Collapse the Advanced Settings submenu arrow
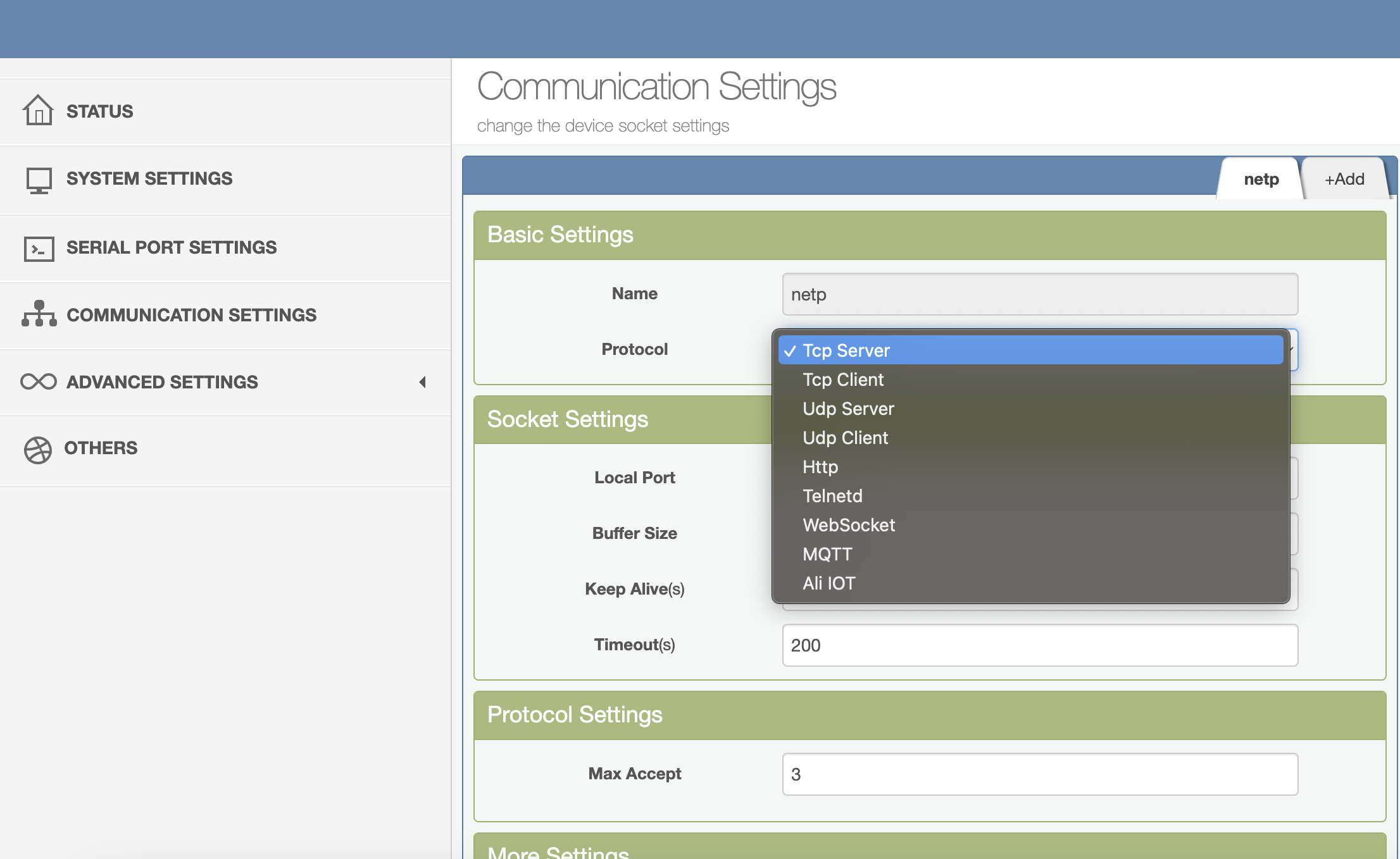1400x859 pixels. 423,382
